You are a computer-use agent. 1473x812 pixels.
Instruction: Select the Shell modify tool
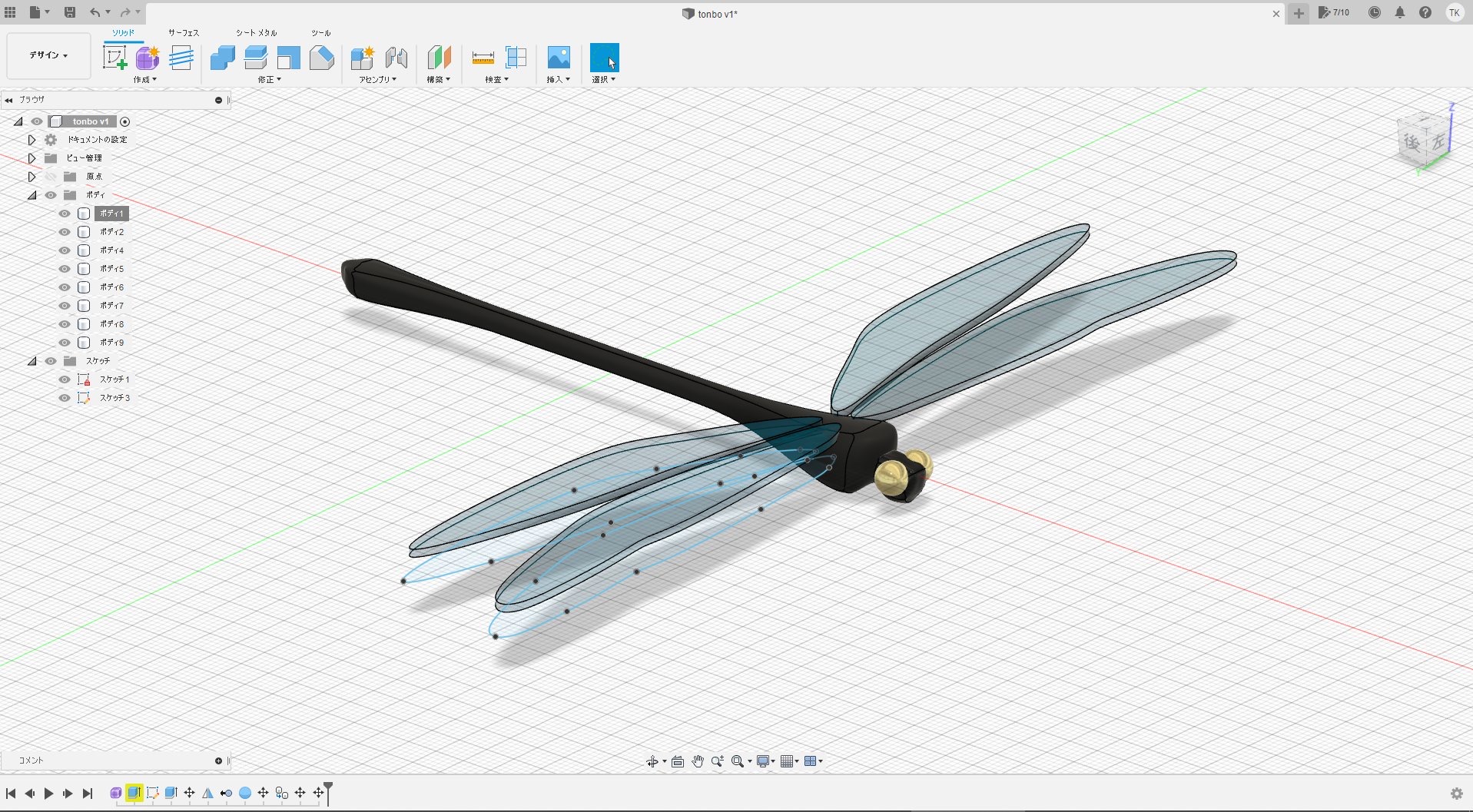[289, 58]
